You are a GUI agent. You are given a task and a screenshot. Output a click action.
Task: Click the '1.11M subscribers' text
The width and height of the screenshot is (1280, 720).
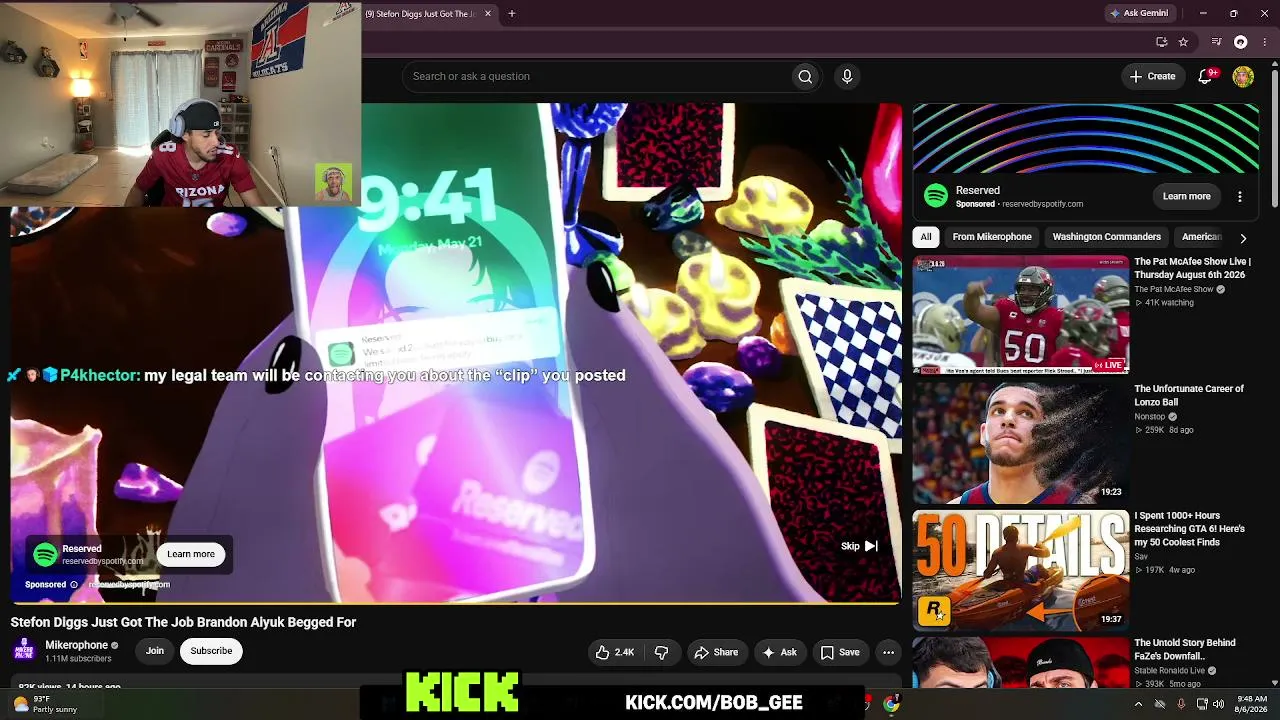tap(78, 659)
